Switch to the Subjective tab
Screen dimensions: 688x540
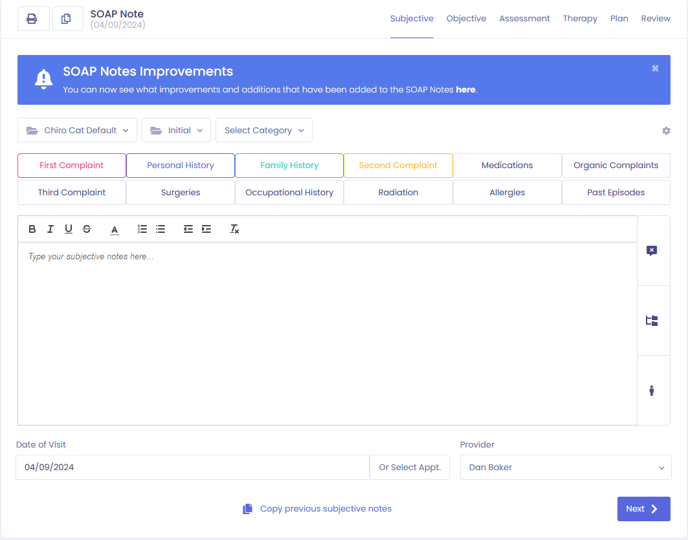pos(412,18)
